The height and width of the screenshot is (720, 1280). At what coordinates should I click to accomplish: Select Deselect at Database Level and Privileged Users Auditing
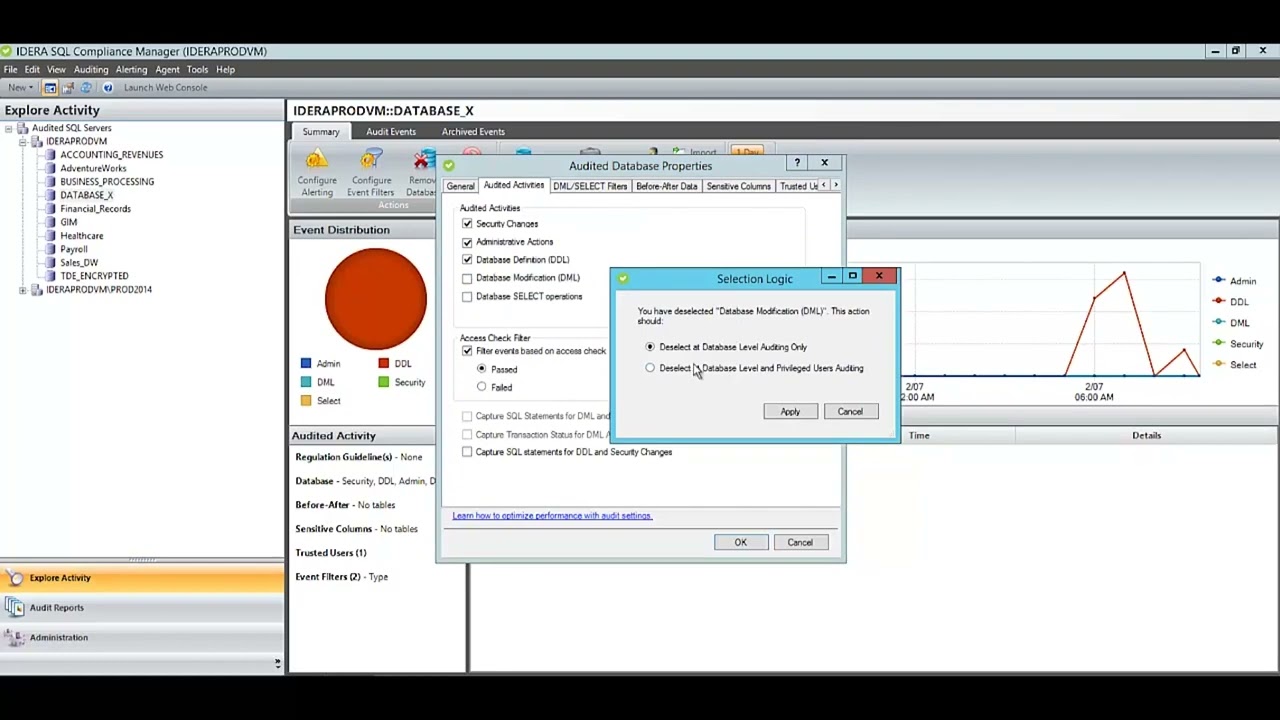[650, 368]
